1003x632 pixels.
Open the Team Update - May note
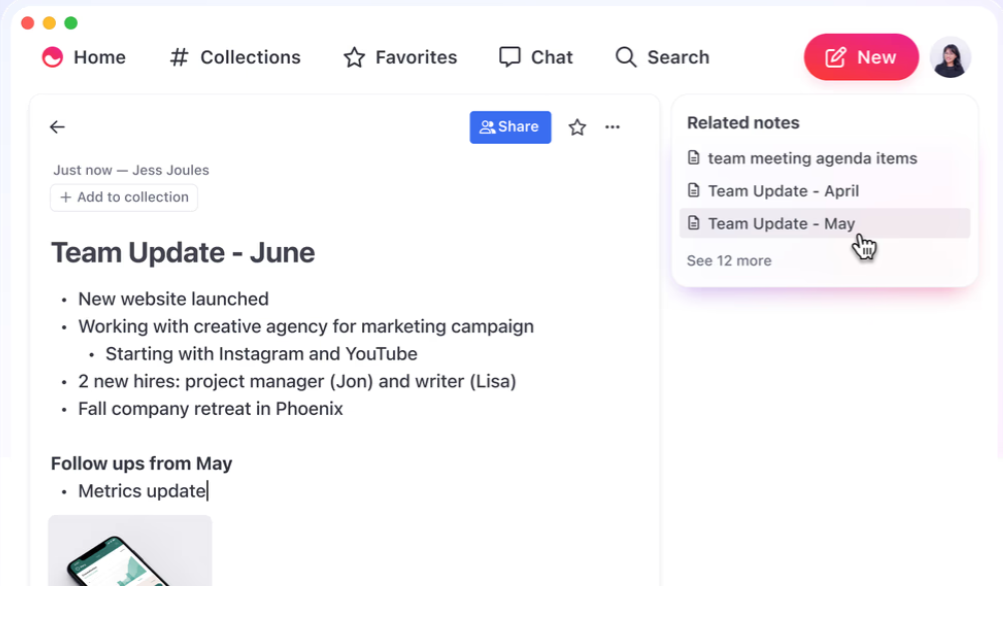coord(781,224)
